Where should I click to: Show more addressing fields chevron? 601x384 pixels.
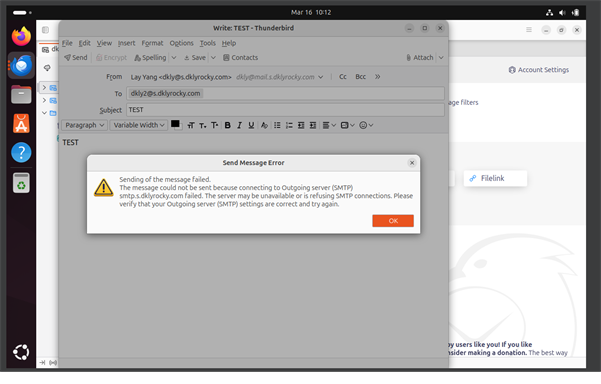point(378,77)
